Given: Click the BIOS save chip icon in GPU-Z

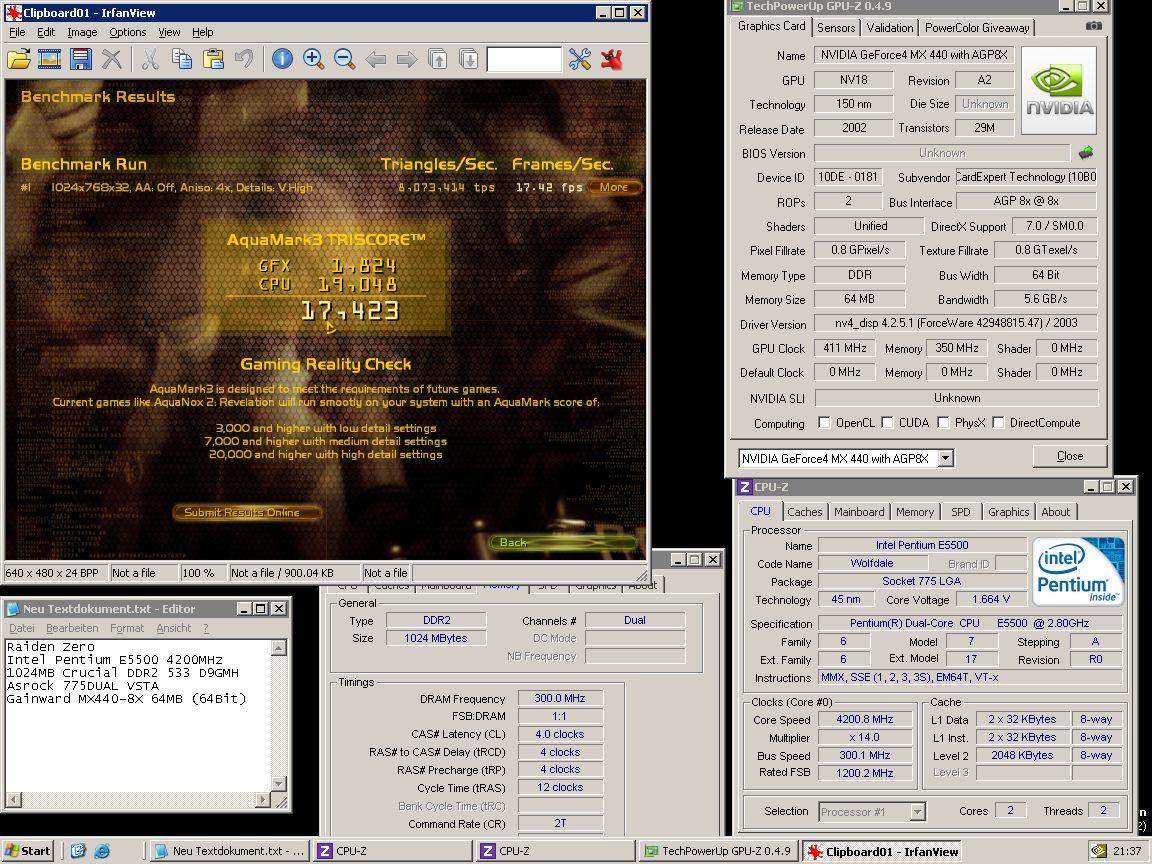Looking at the screenshot, I should pyautogui.click(x=1086, y=153).
